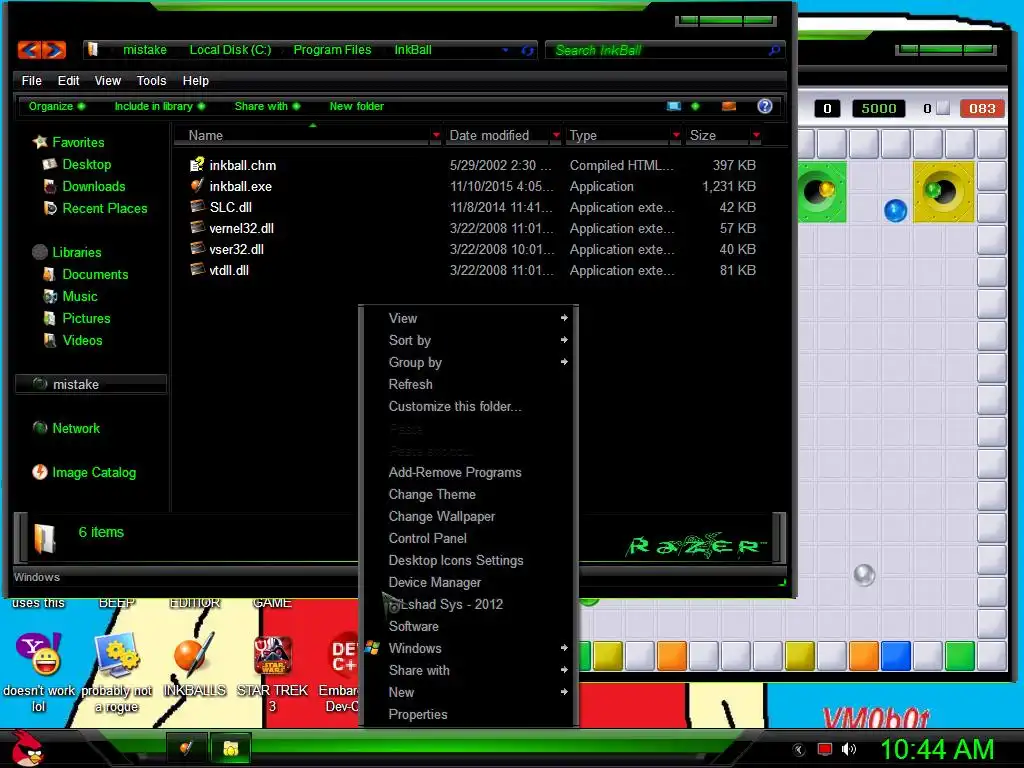Click the blue ball in InkBall

tap(895, 210)
